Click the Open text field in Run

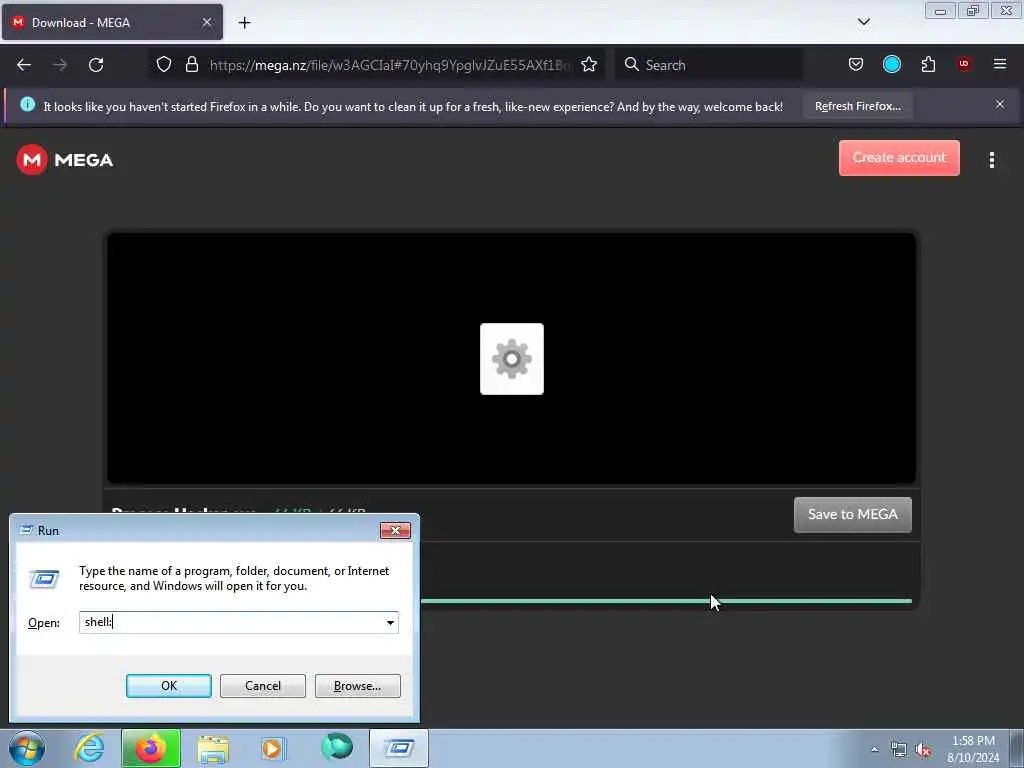[231, 622]
